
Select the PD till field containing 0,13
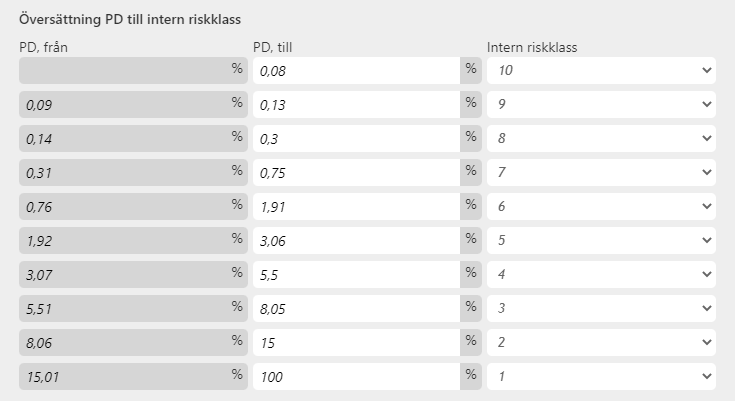coord(356,104)
